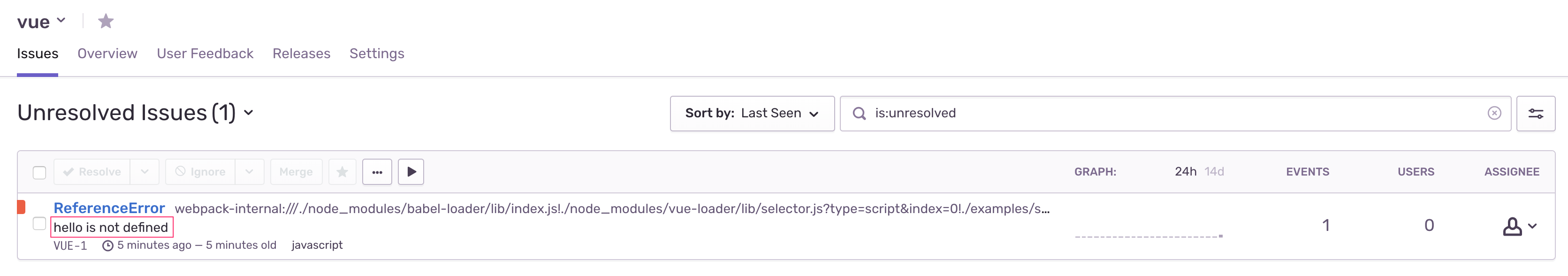
Task: Open the ReferenceError issue link
Action: [x=109, y=208]
